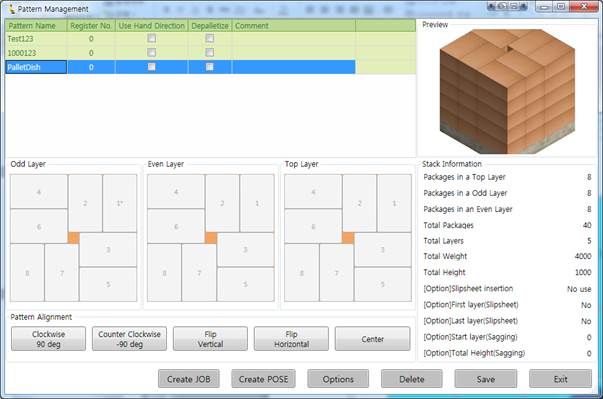Select package 1 in Even Layer
The height and width of the screenshot is (399, 603).
pos(257,203)
